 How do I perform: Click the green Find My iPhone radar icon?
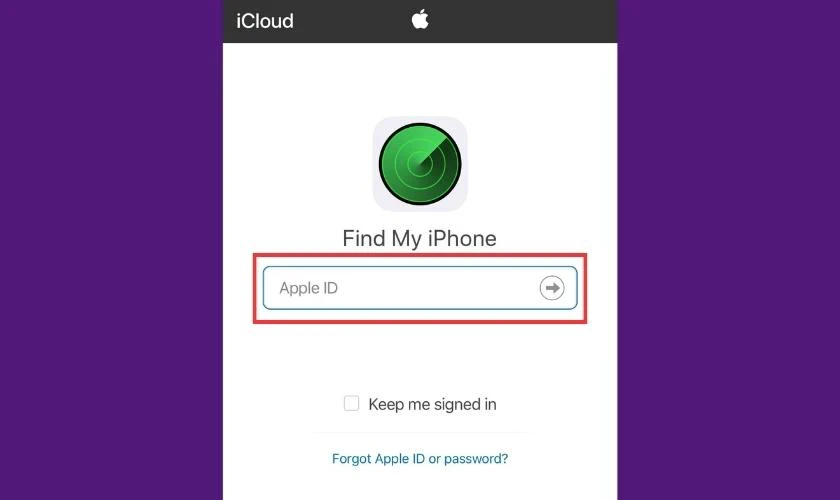click(420, 164)
